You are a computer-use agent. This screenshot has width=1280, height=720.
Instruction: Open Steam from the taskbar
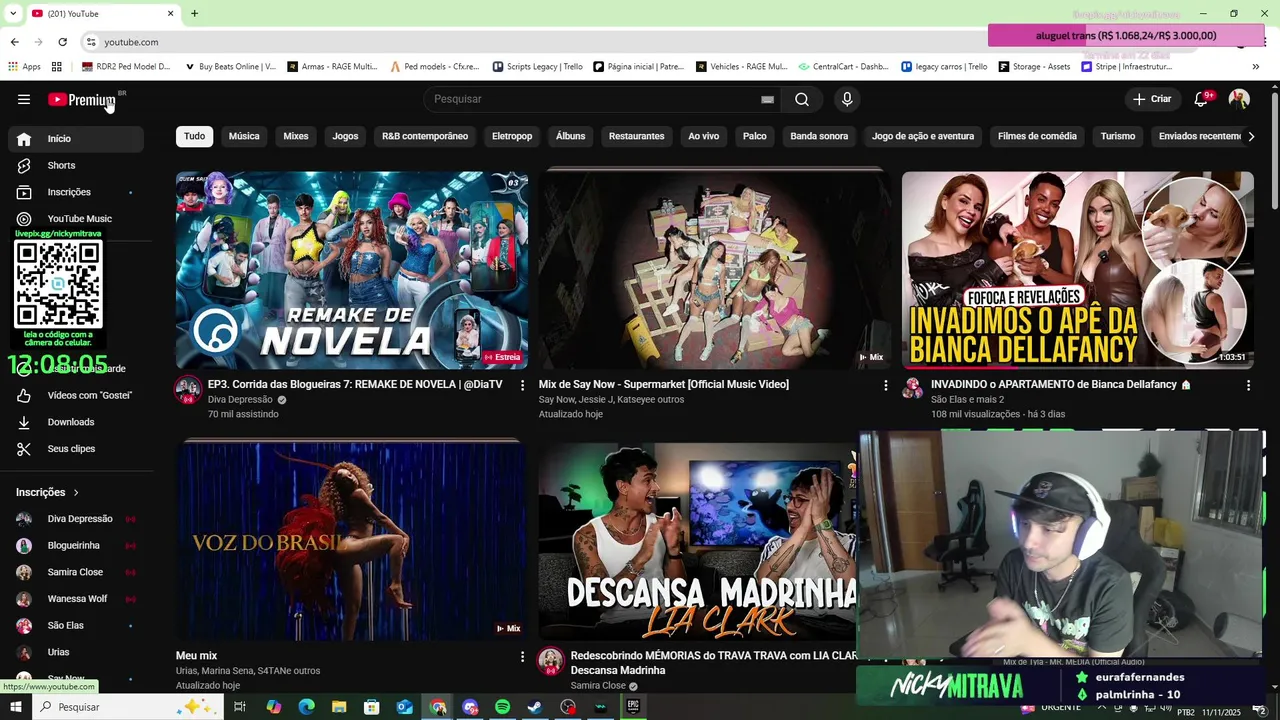coord(535,707)
